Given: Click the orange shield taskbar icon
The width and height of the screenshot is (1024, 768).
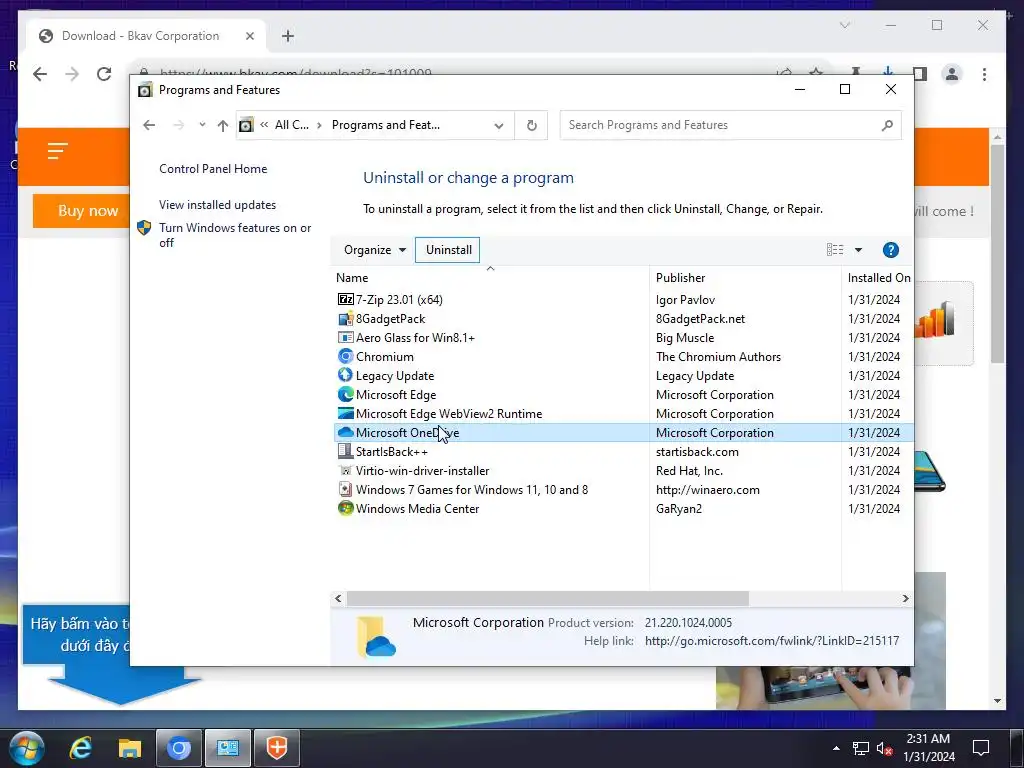Looking at the screenshot, I should click(277, 748).
